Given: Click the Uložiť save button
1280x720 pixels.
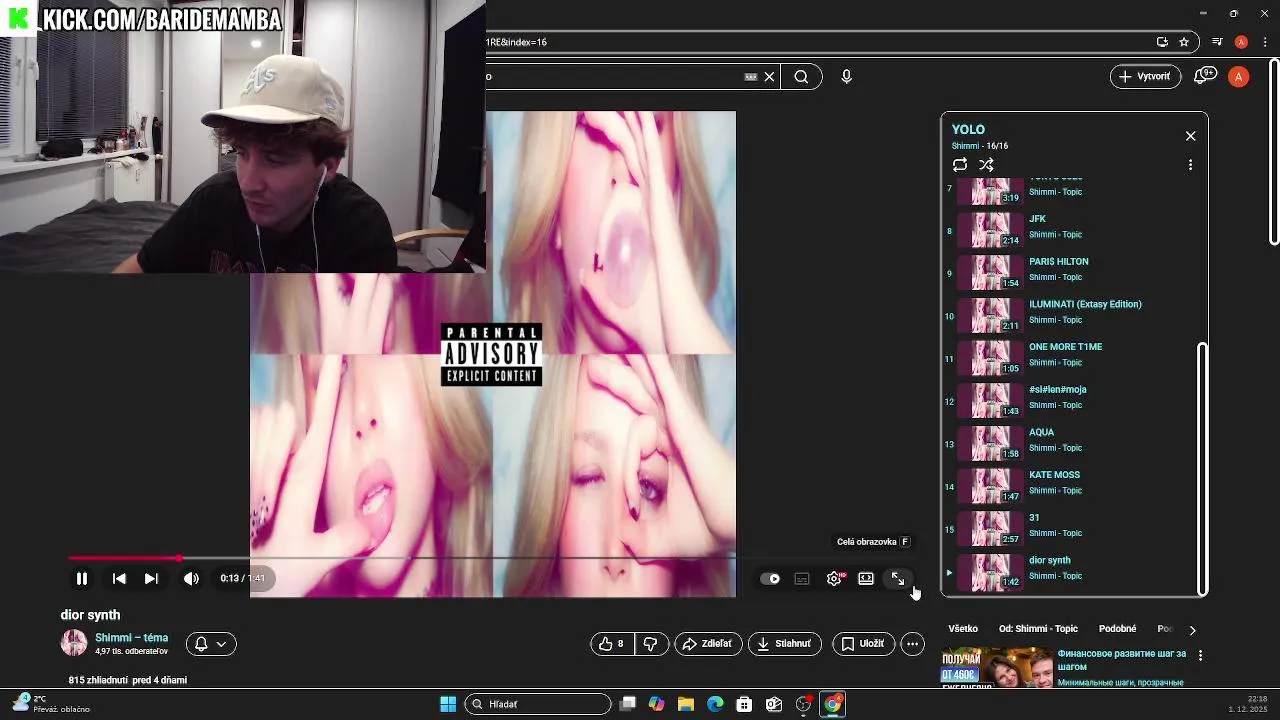Looking at the screenshot, I should (862, 644).
